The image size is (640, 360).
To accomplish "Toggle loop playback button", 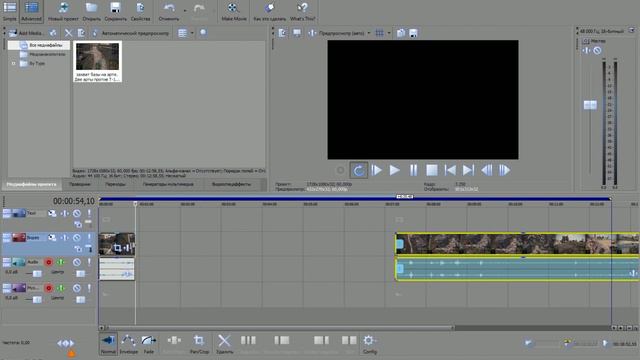I will coord(358,170).
